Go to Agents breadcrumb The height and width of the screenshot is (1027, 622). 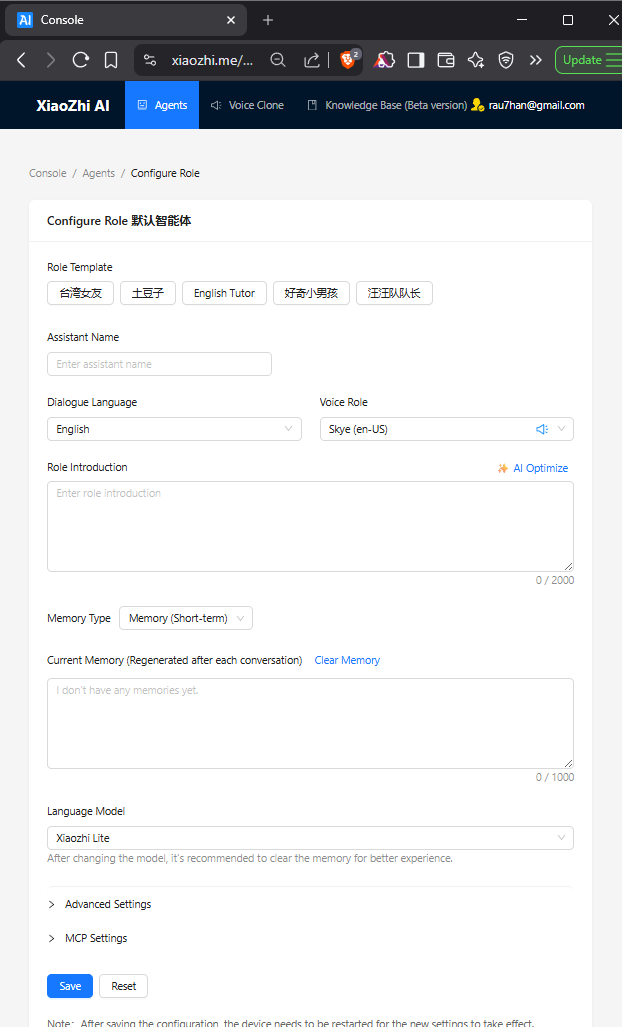pos(99,173)
